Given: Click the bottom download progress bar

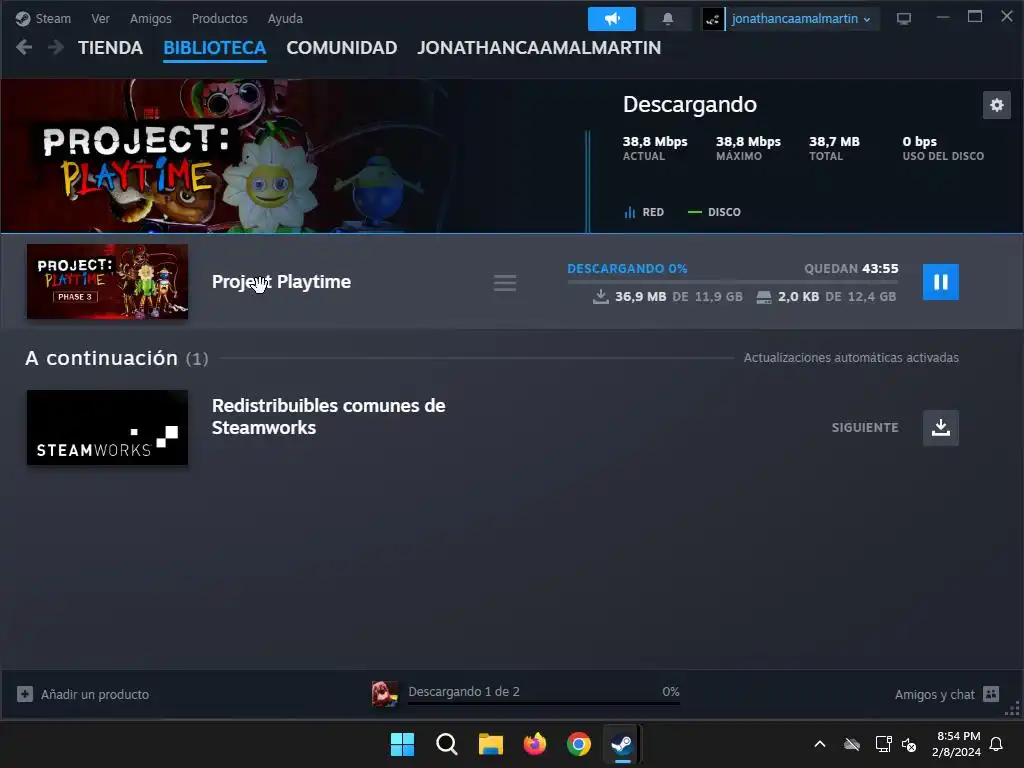Looking at the screenshot, I should (543, 703).
